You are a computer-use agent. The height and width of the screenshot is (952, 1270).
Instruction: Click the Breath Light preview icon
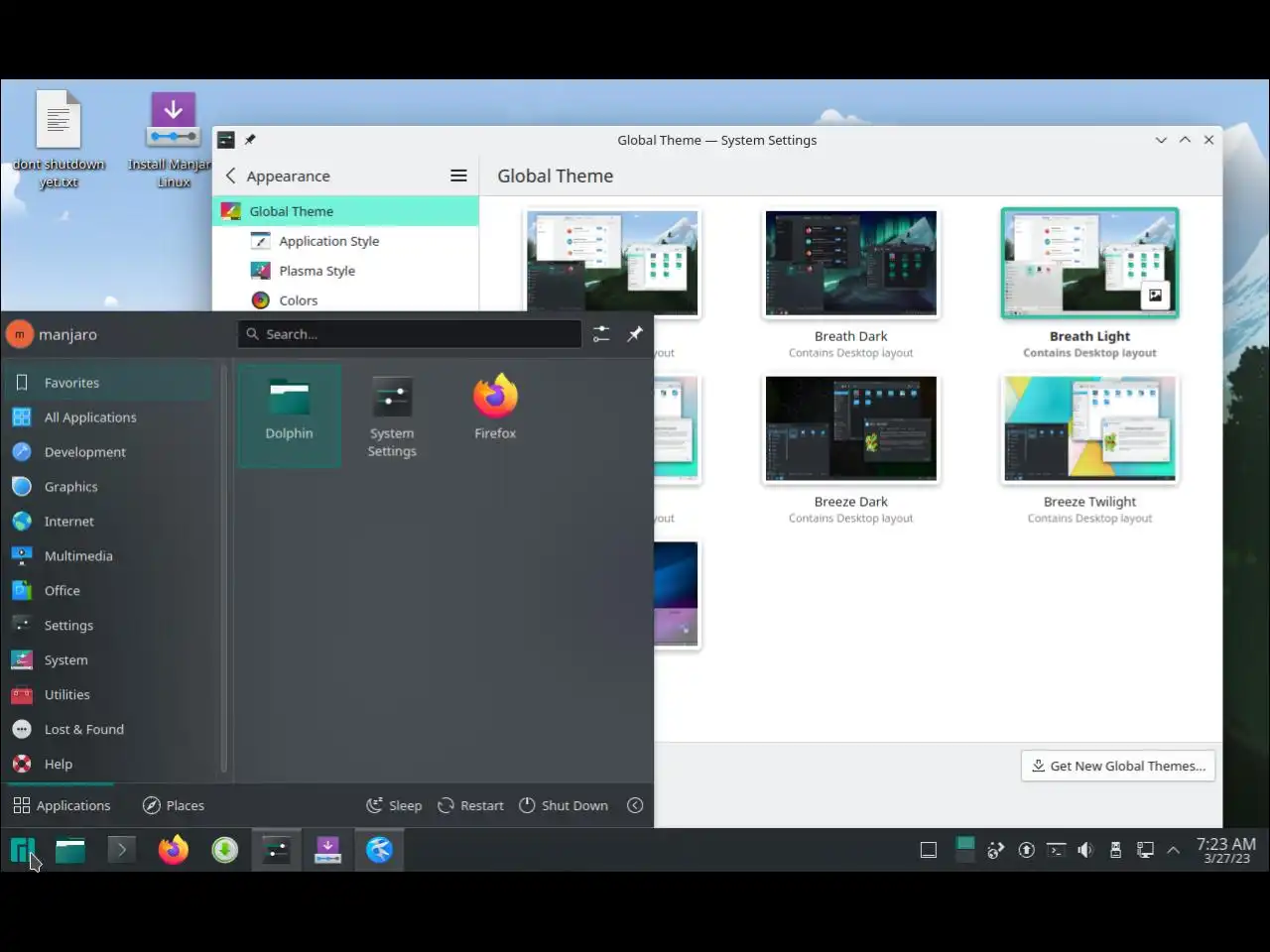pos(1155,296)
